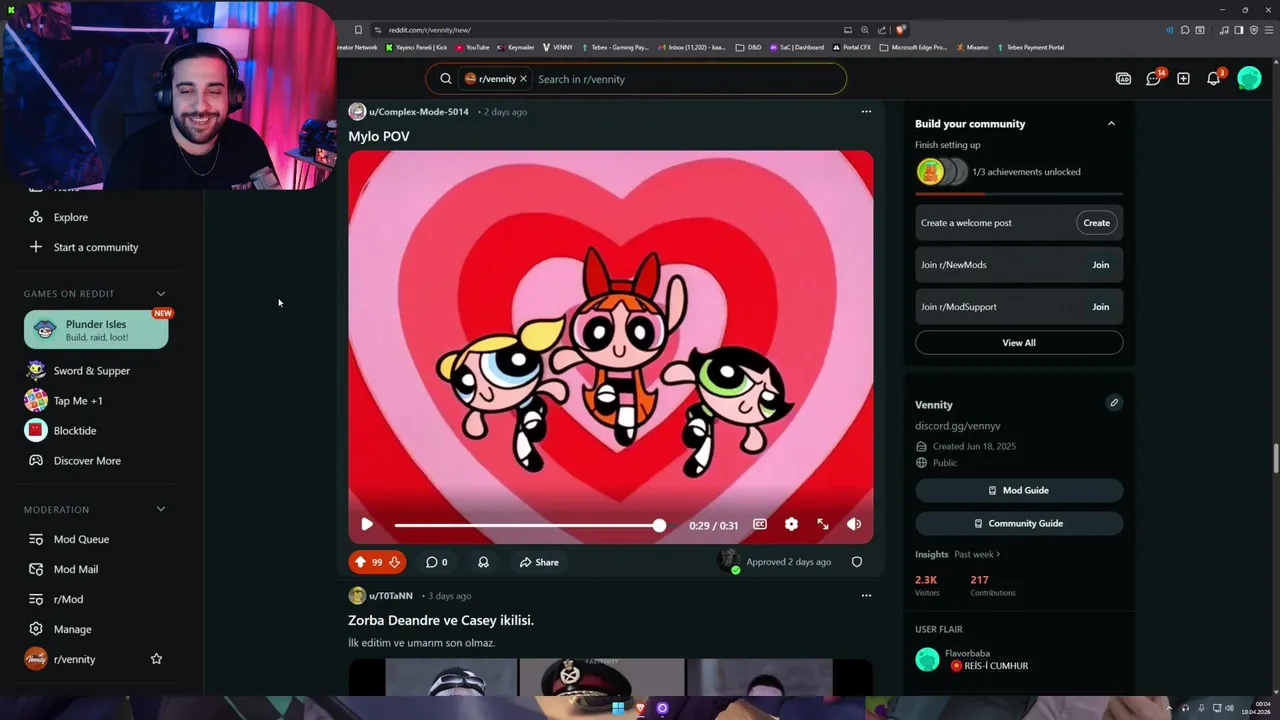Click Start a community
Screen dimensions: 1280x720
tap(96, 247)
